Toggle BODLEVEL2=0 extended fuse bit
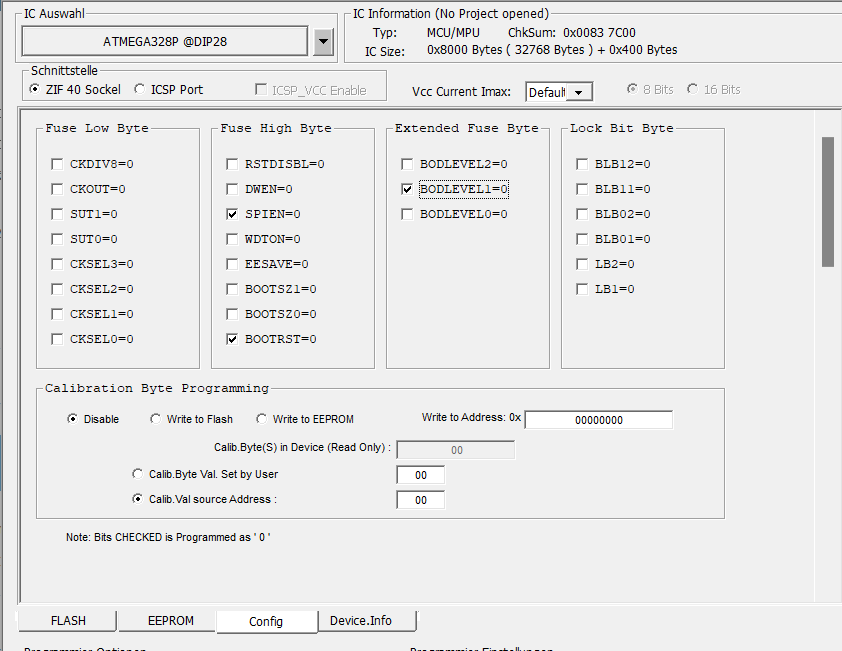 coord(407,164)
